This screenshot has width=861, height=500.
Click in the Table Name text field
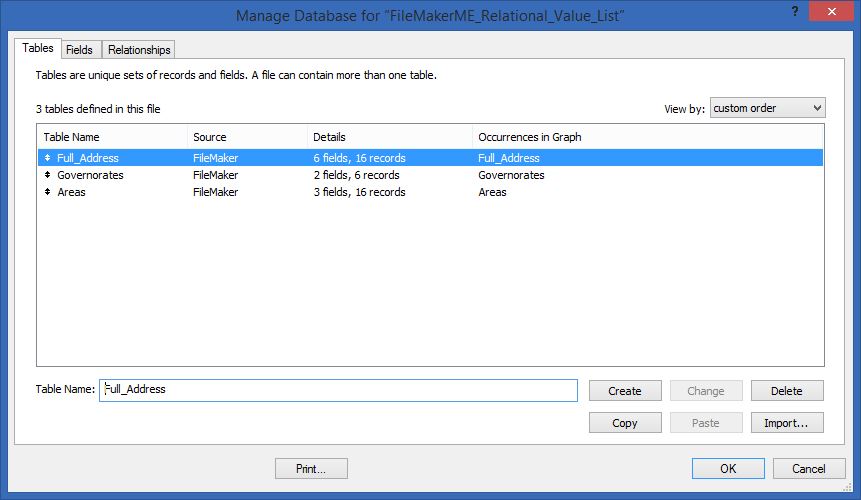click(338, 390)
